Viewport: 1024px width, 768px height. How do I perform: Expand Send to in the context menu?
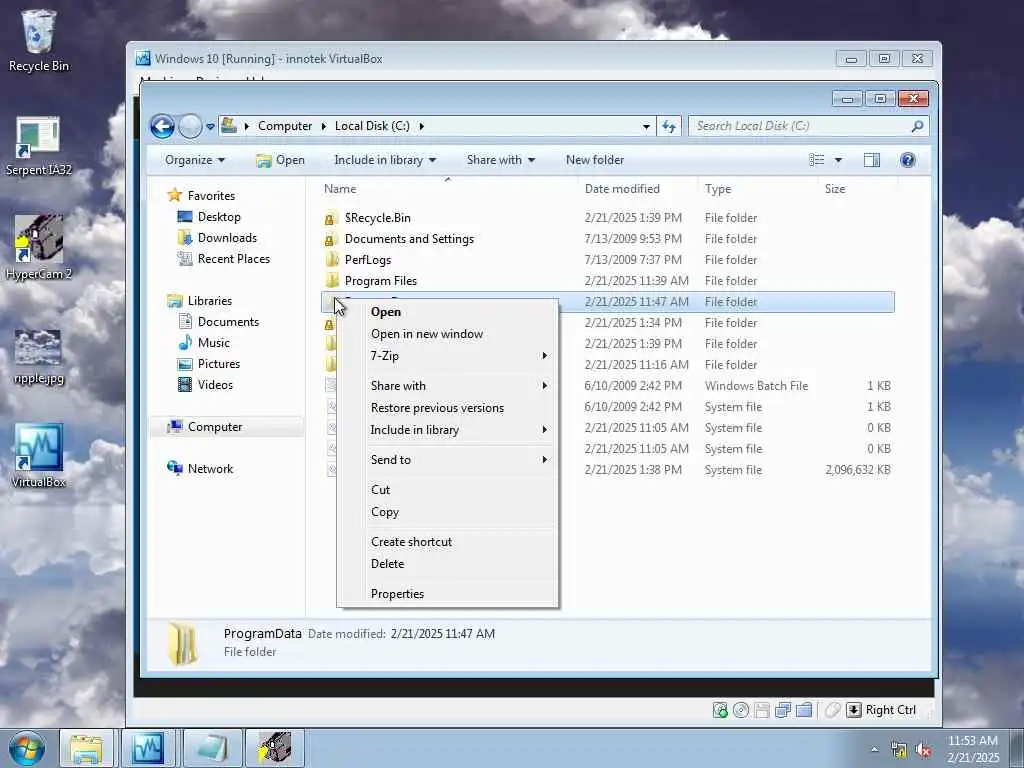point(447,460)
